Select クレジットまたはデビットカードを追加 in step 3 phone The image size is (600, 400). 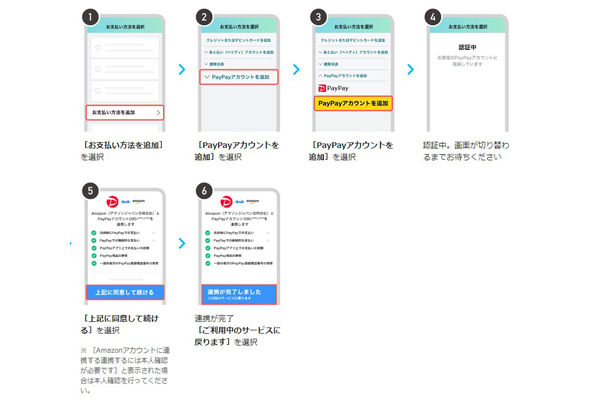353,40
